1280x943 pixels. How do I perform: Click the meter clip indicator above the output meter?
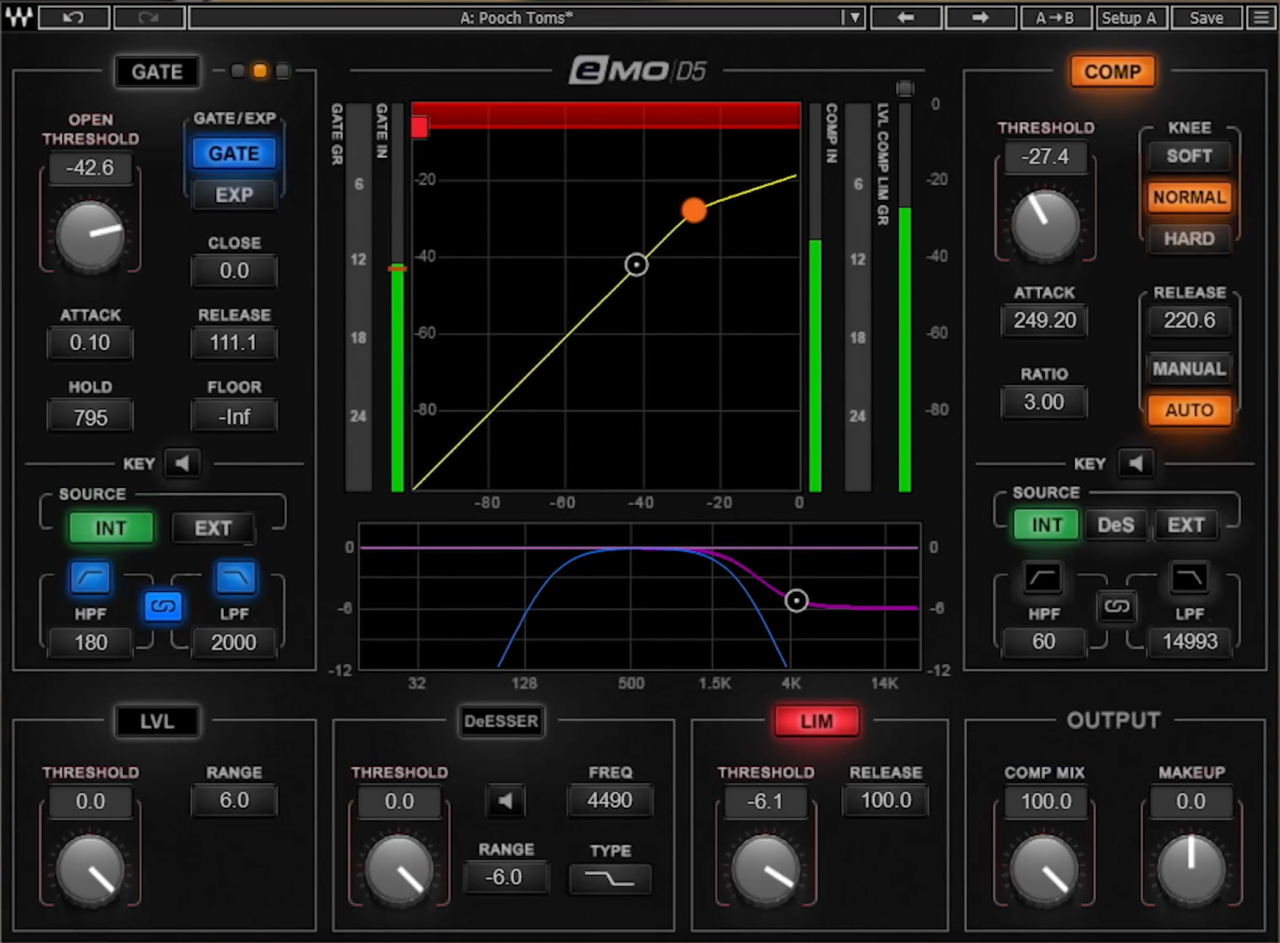point(905,88)
